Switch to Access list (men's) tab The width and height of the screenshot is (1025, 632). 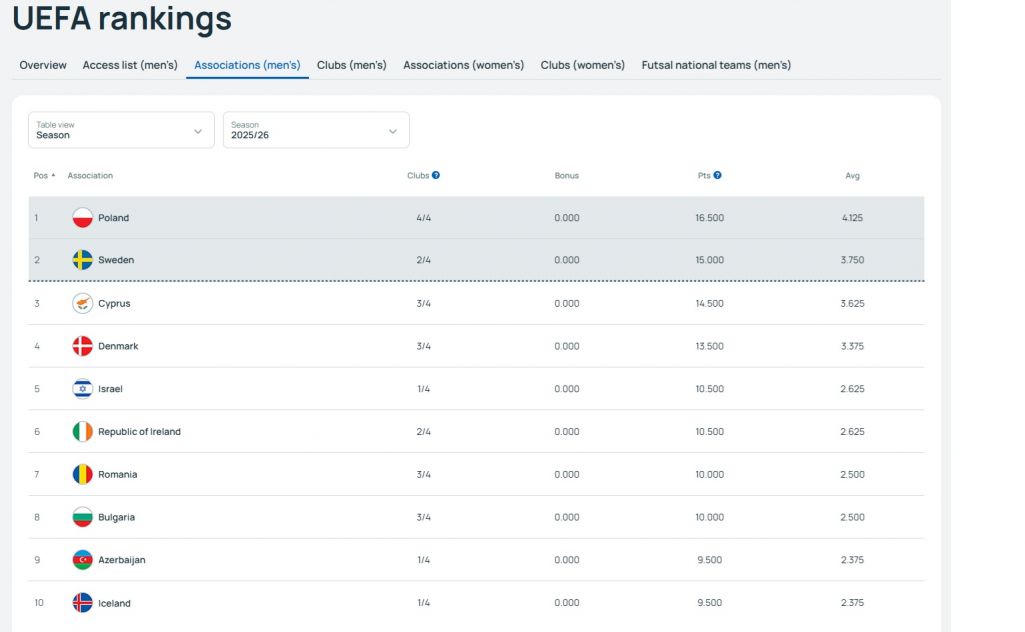point(130,65)
